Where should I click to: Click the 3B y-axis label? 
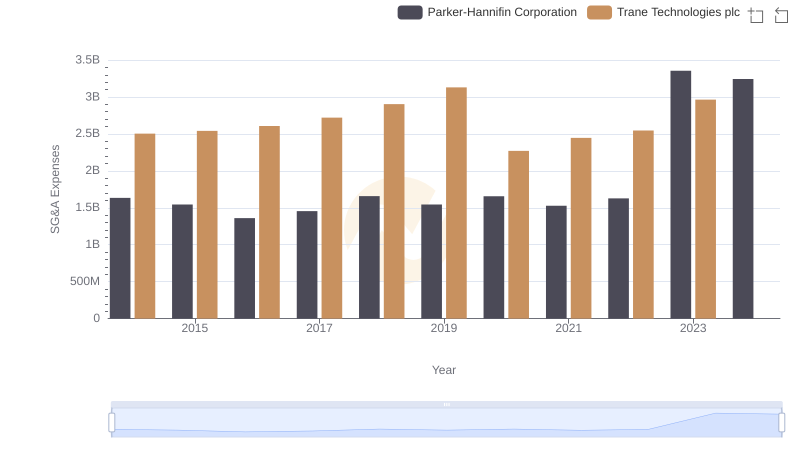(x=93, y=97)
